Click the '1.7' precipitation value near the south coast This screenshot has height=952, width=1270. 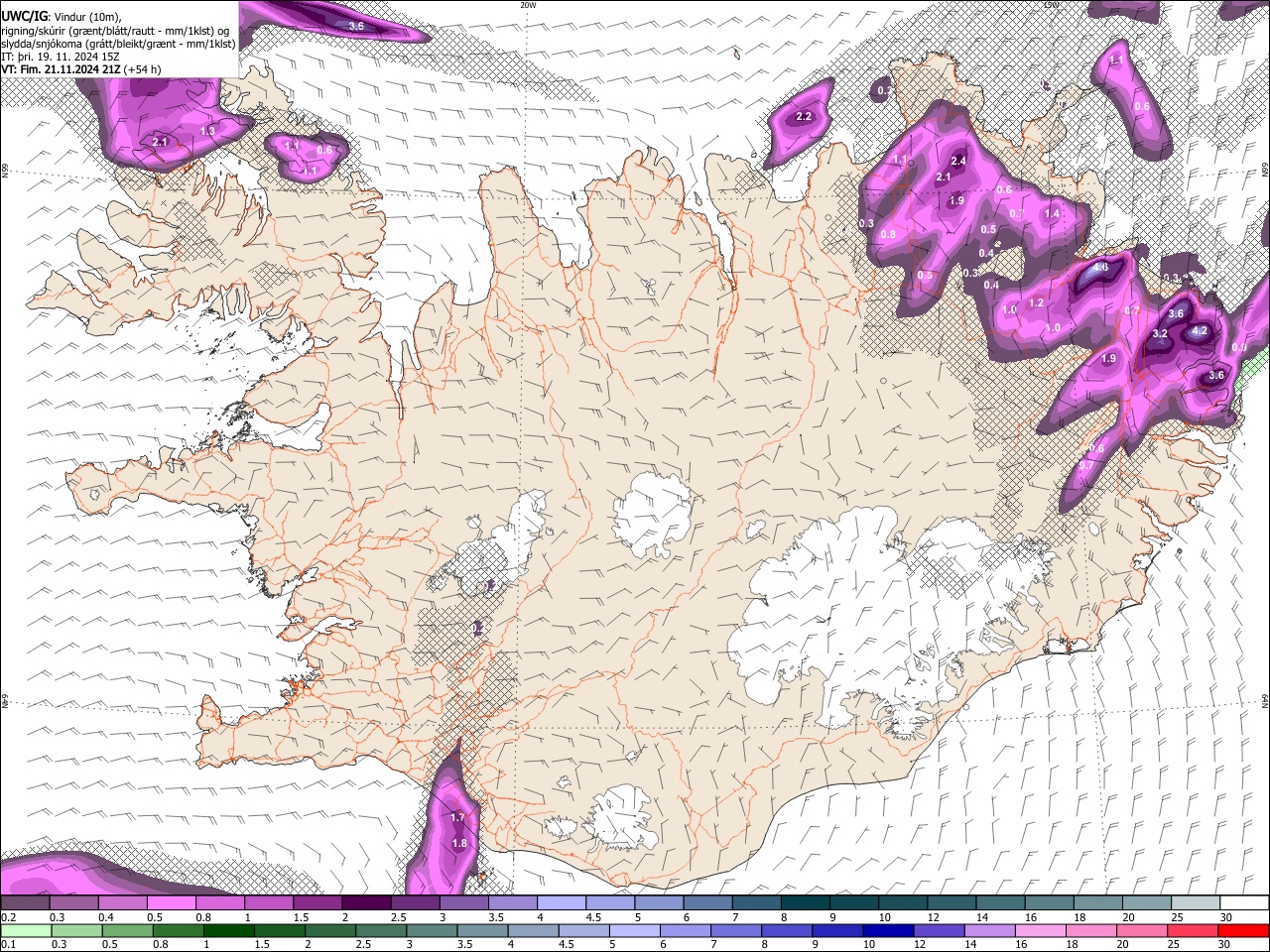point(457,818)
